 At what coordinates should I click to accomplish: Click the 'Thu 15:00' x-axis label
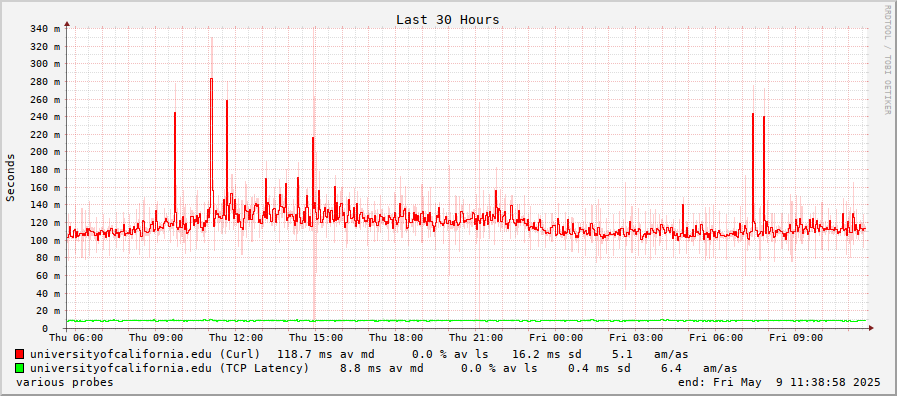(316, 338)
